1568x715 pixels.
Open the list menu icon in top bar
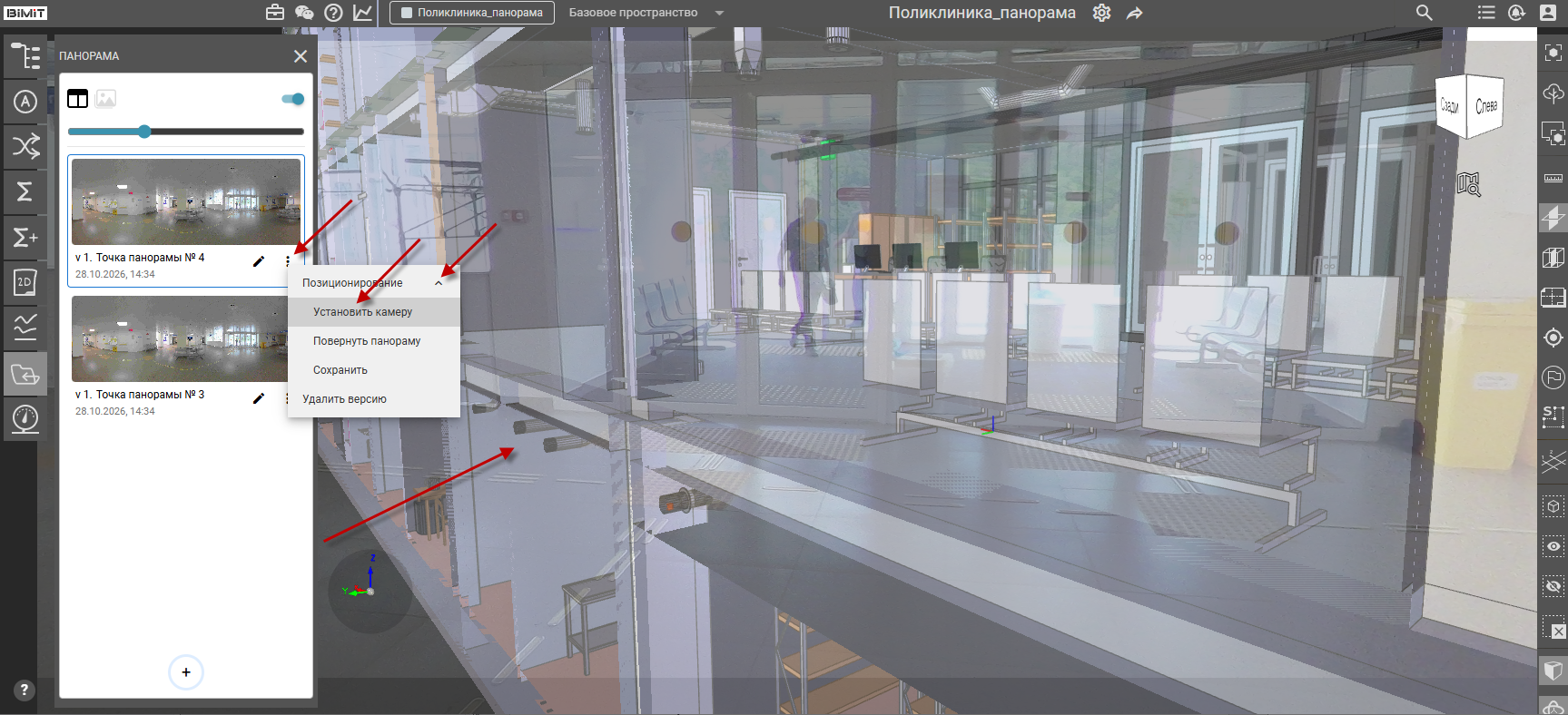[x=1486, y=13]
